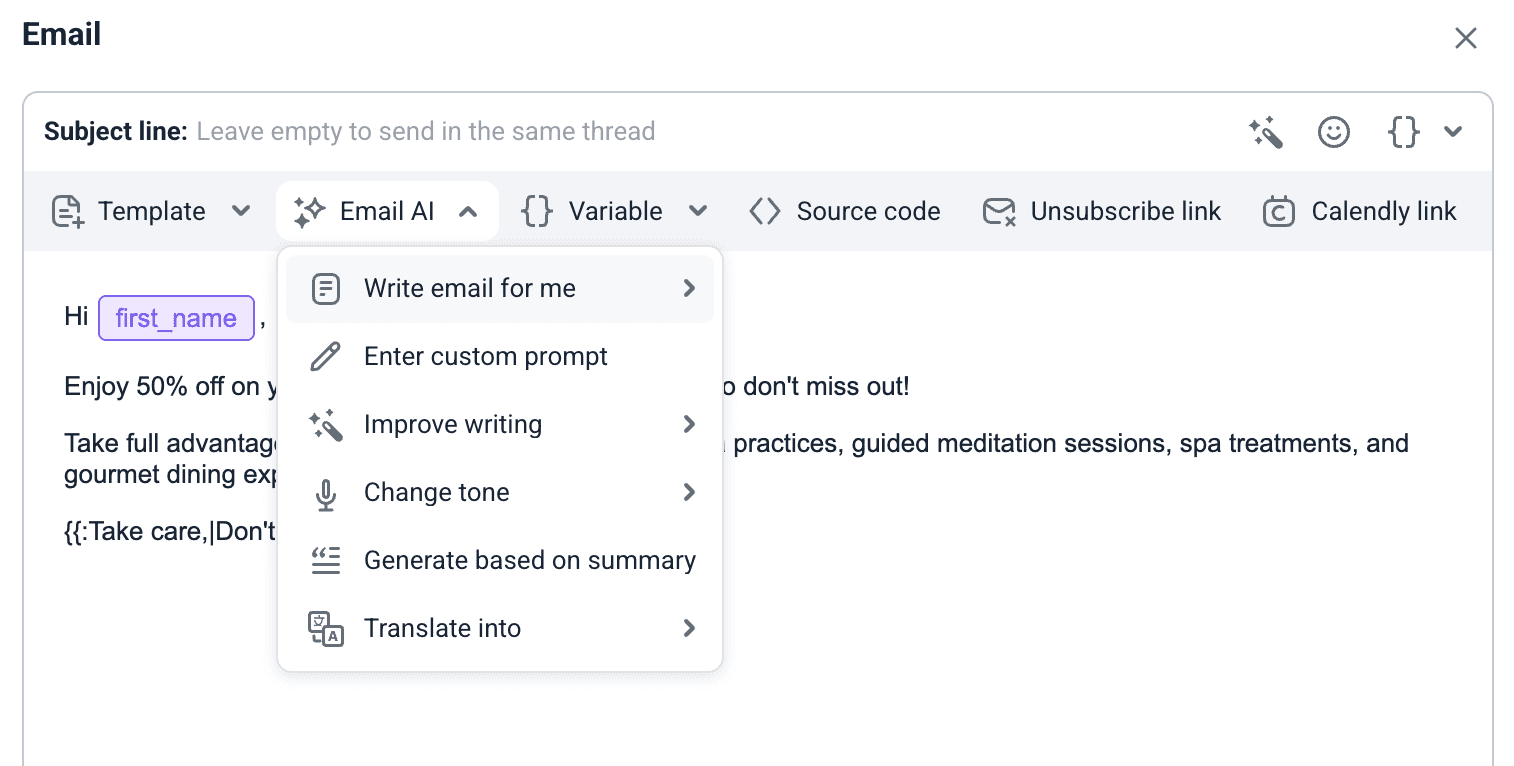Open the Improve writing submenu
The image size is (1514, 766).
(453, 425)
